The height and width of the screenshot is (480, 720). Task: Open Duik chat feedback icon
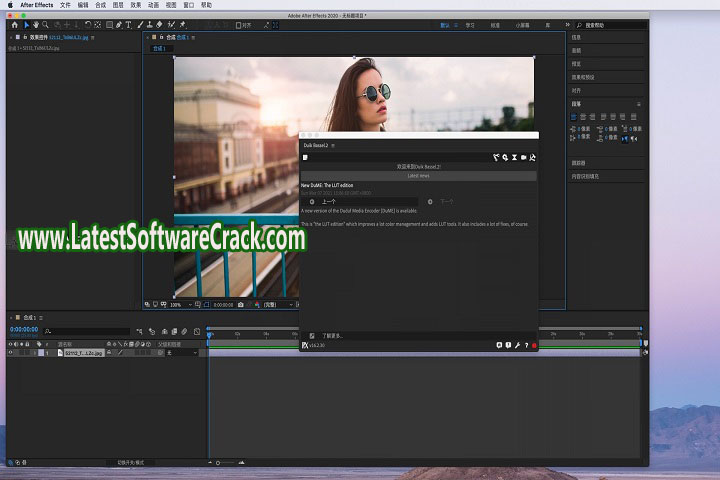click(499, 345)
